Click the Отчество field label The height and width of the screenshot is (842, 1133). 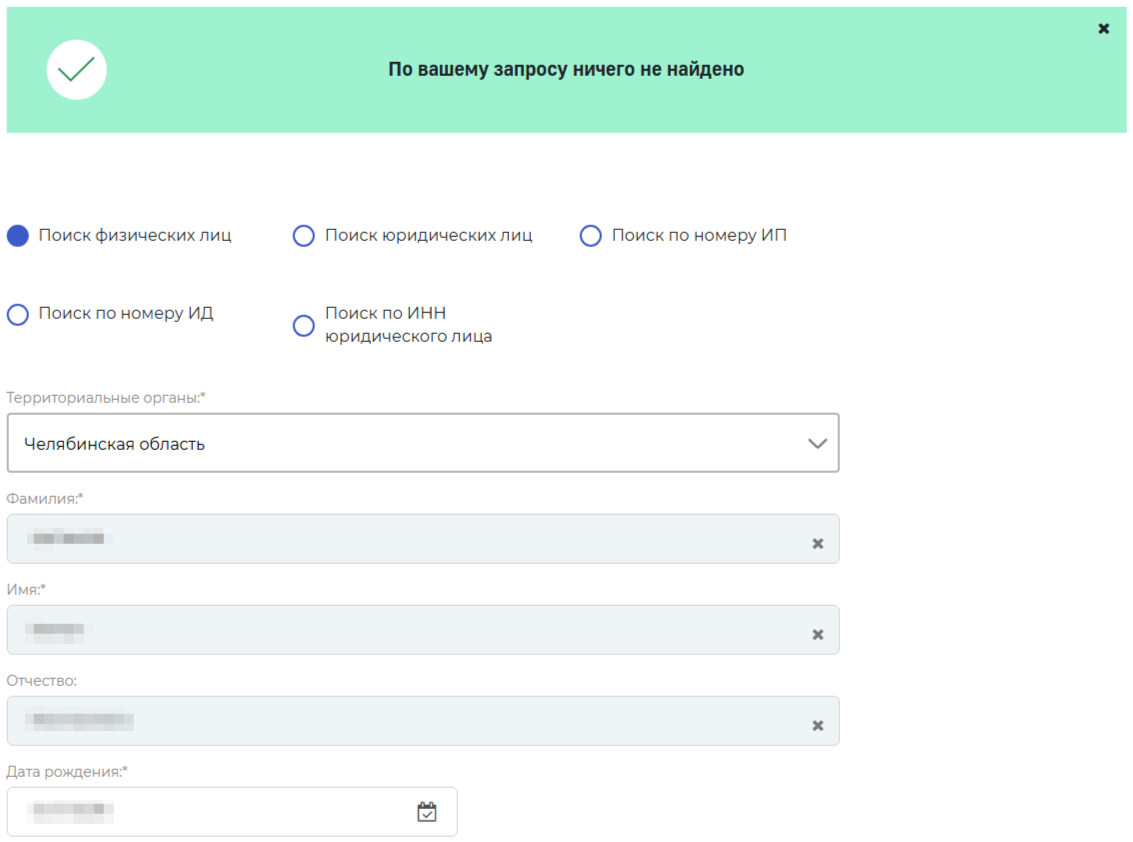coord(42,681)
